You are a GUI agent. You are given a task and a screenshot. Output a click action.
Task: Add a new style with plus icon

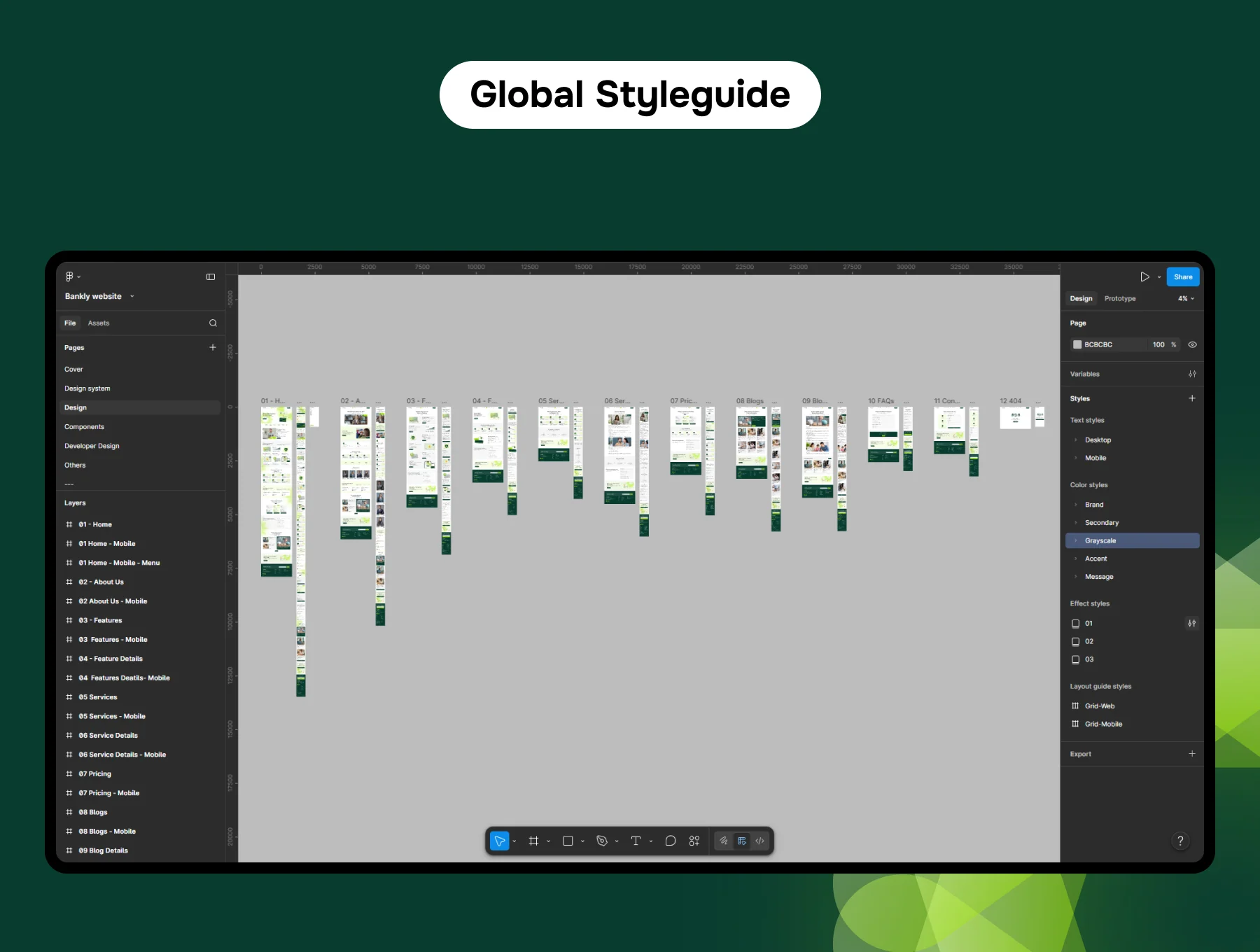pyautogui.click(x=1192, y=398)
